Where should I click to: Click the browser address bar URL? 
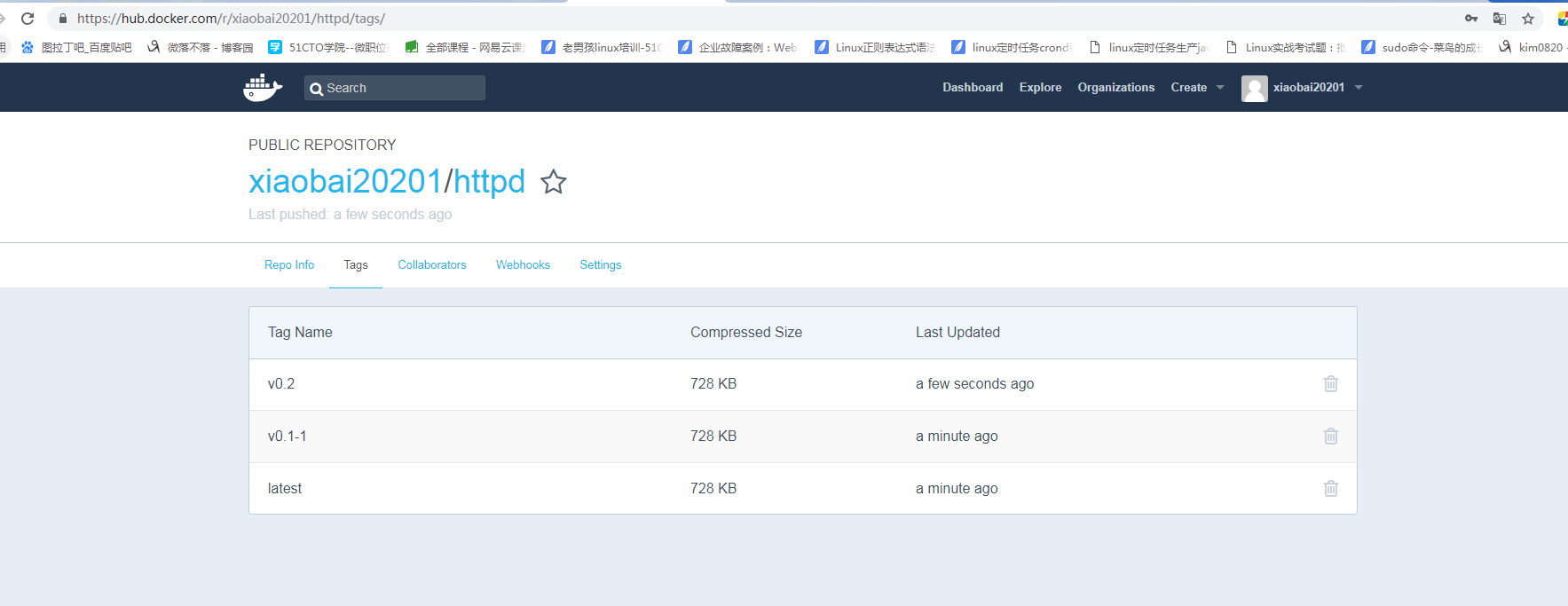coord(231,19)
